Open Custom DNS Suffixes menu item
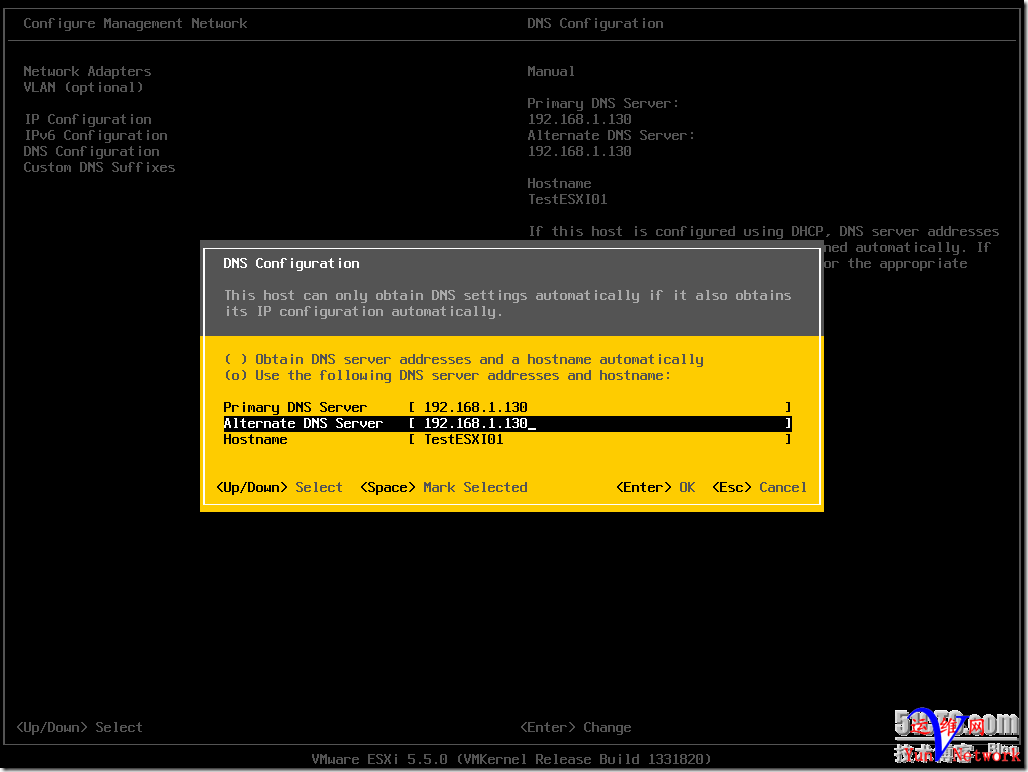Viewport: 1028px width, 772px height. tap(100, 167)
